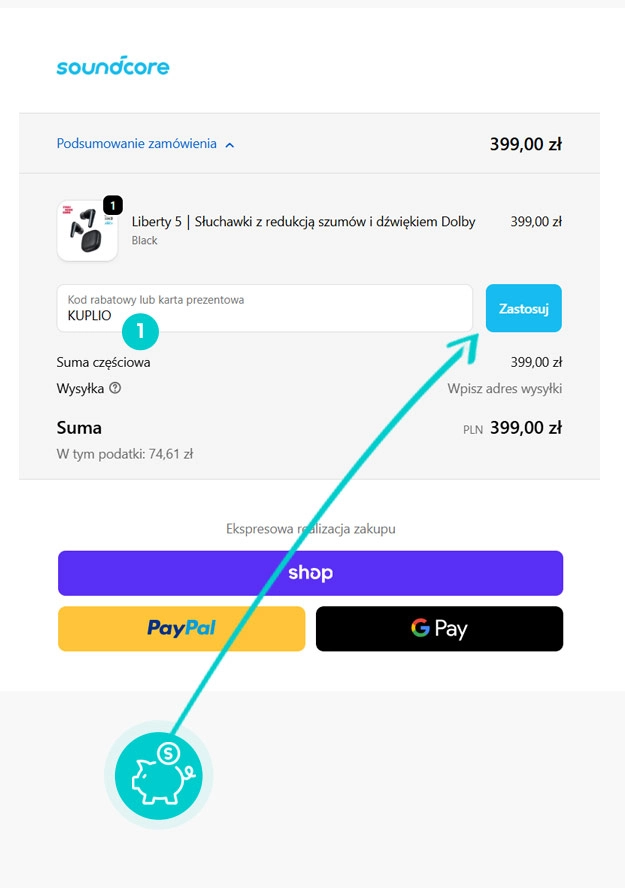Screen dimensions: 625x888
Task: Select the black Google Pay button
Action: [439, 628]
